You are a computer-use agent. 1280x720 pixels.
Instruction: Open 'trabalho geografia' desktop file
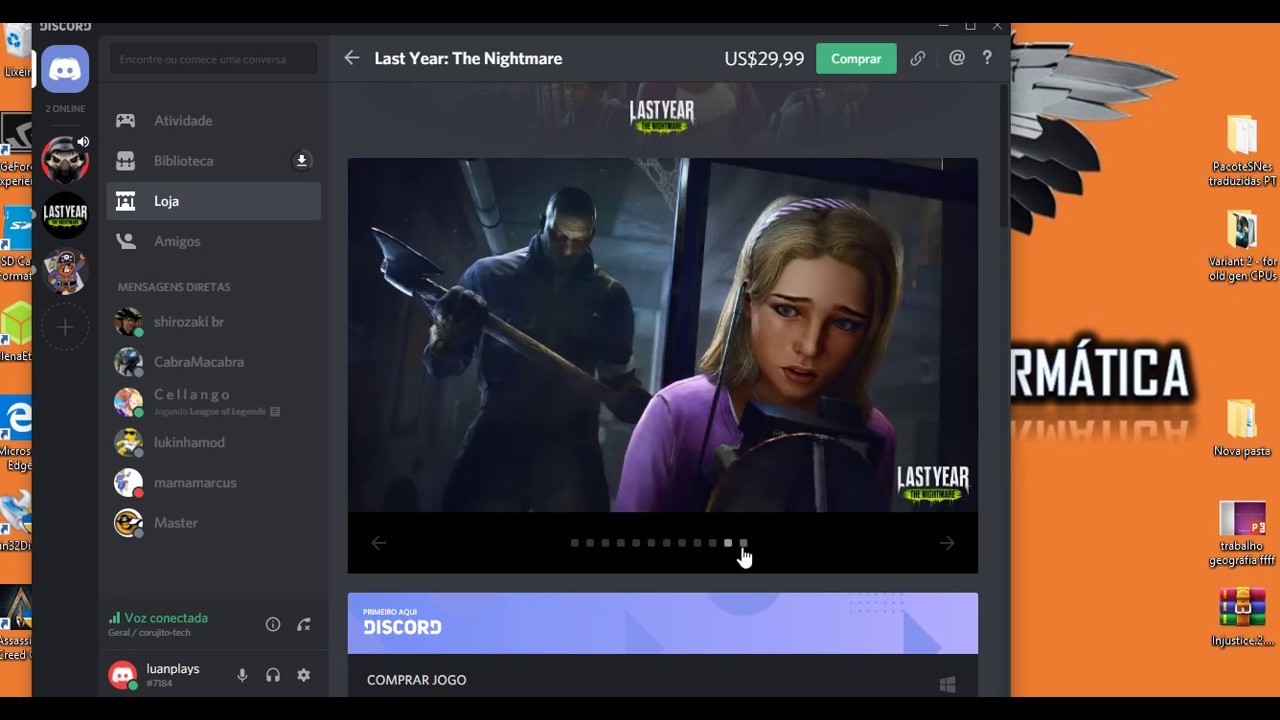pyautogui.click(x=1242, y=534)
